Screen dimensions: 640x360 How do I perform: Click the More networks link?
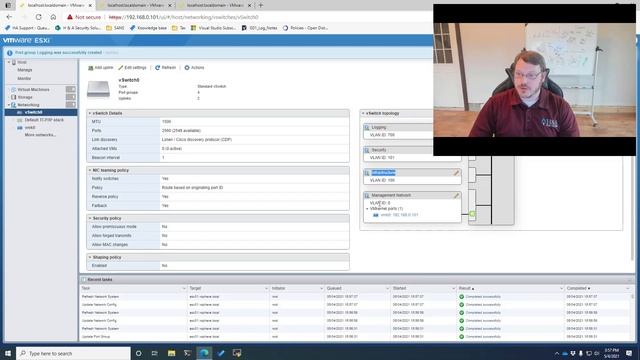[40, 135]
